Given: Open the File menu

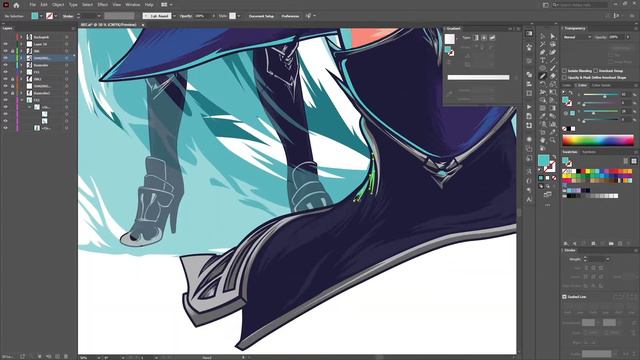Looking at the screenshot, I should pos(33,5).
